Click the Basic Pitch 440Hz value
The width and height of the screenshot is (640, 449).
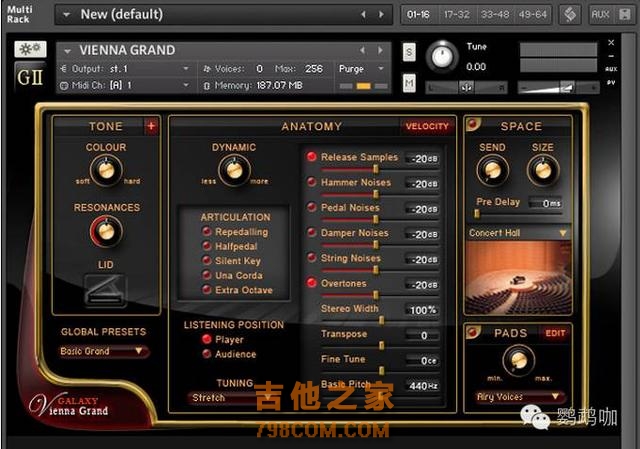(422, 386)
